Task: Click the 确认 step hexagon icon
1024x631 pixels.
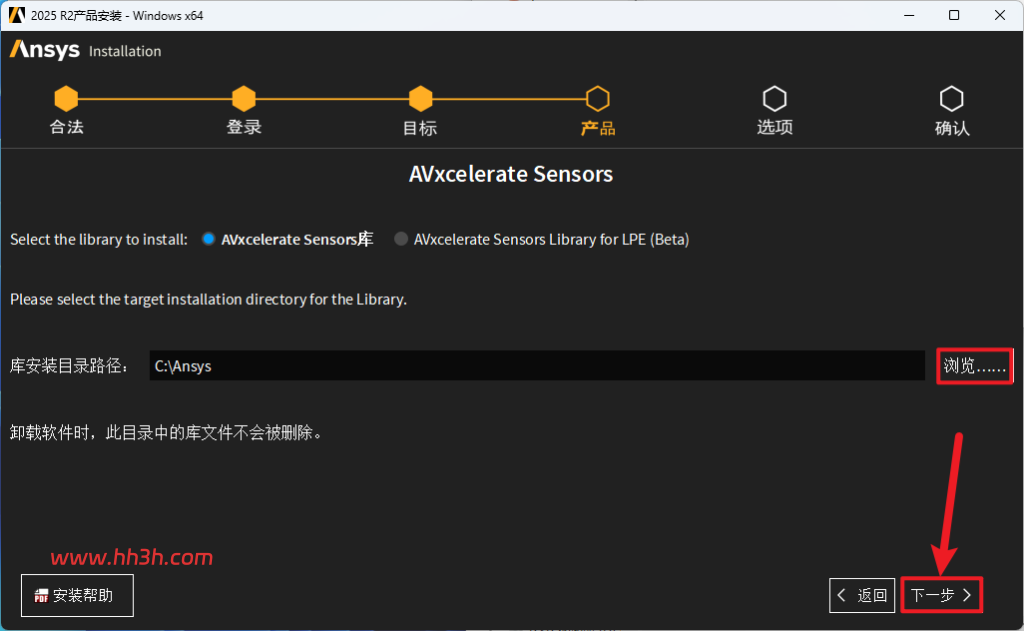Action: pos(952,99)
